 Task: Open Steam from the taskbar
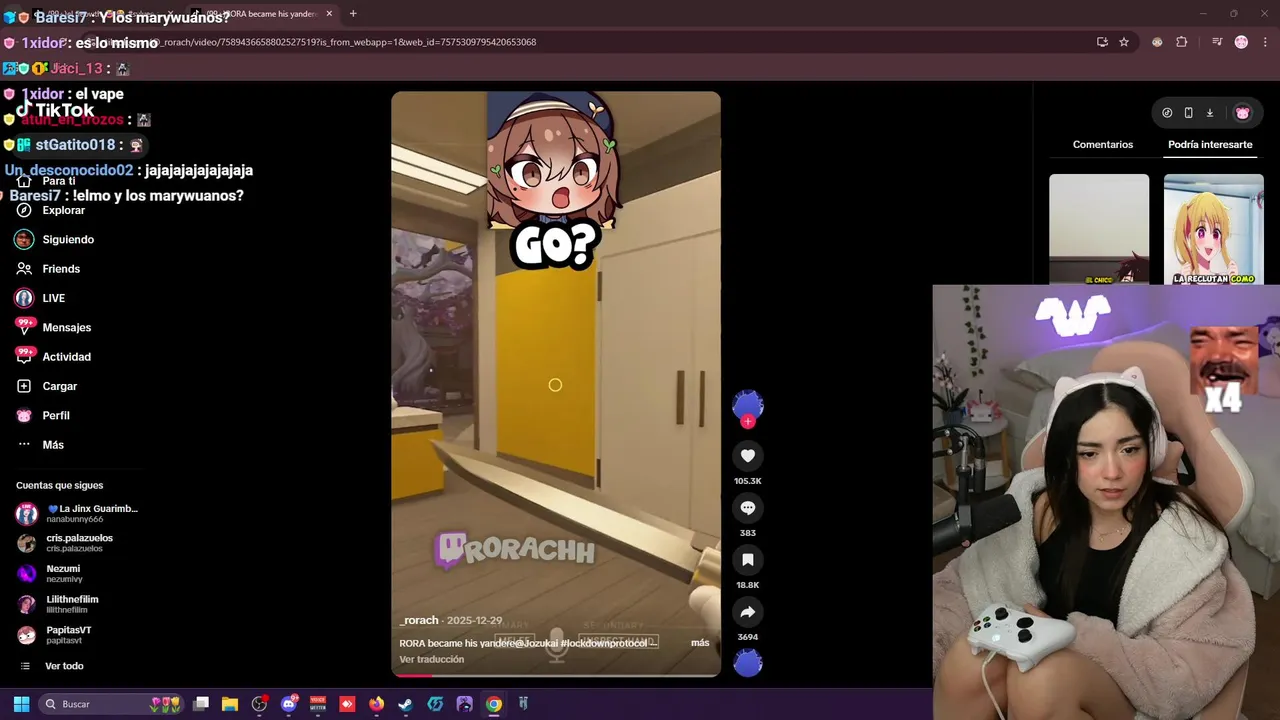click(405, 704)
